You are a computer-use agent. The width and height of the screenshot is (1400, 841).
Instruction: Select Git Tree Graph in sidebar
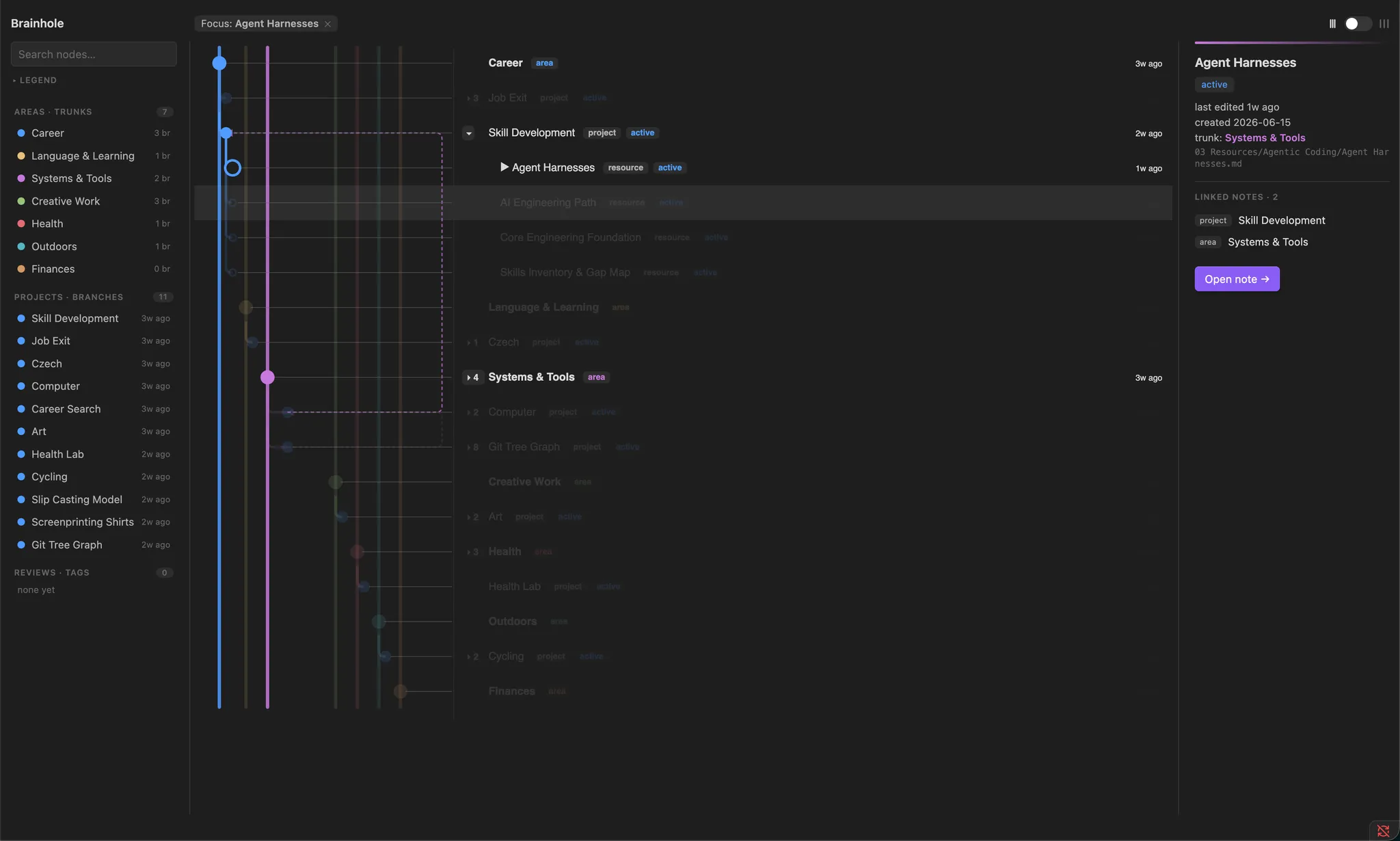[x=94, y=545]
